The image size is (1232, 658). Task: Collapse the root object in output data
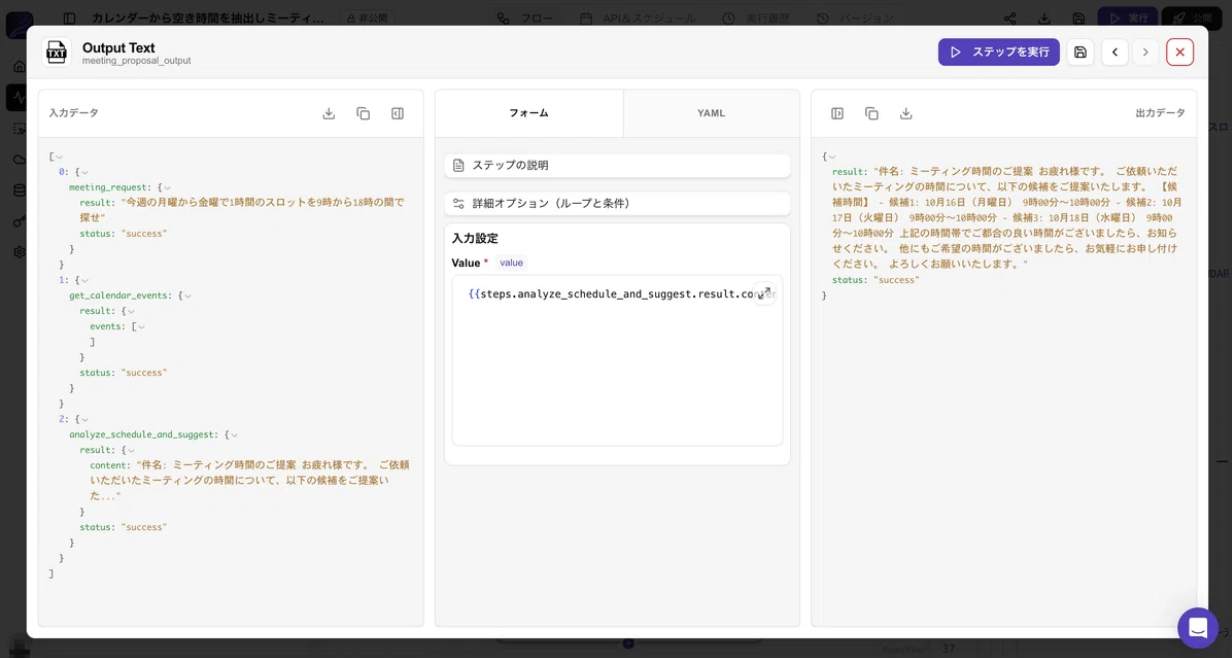pyautogui.click(x=832, y=156)
